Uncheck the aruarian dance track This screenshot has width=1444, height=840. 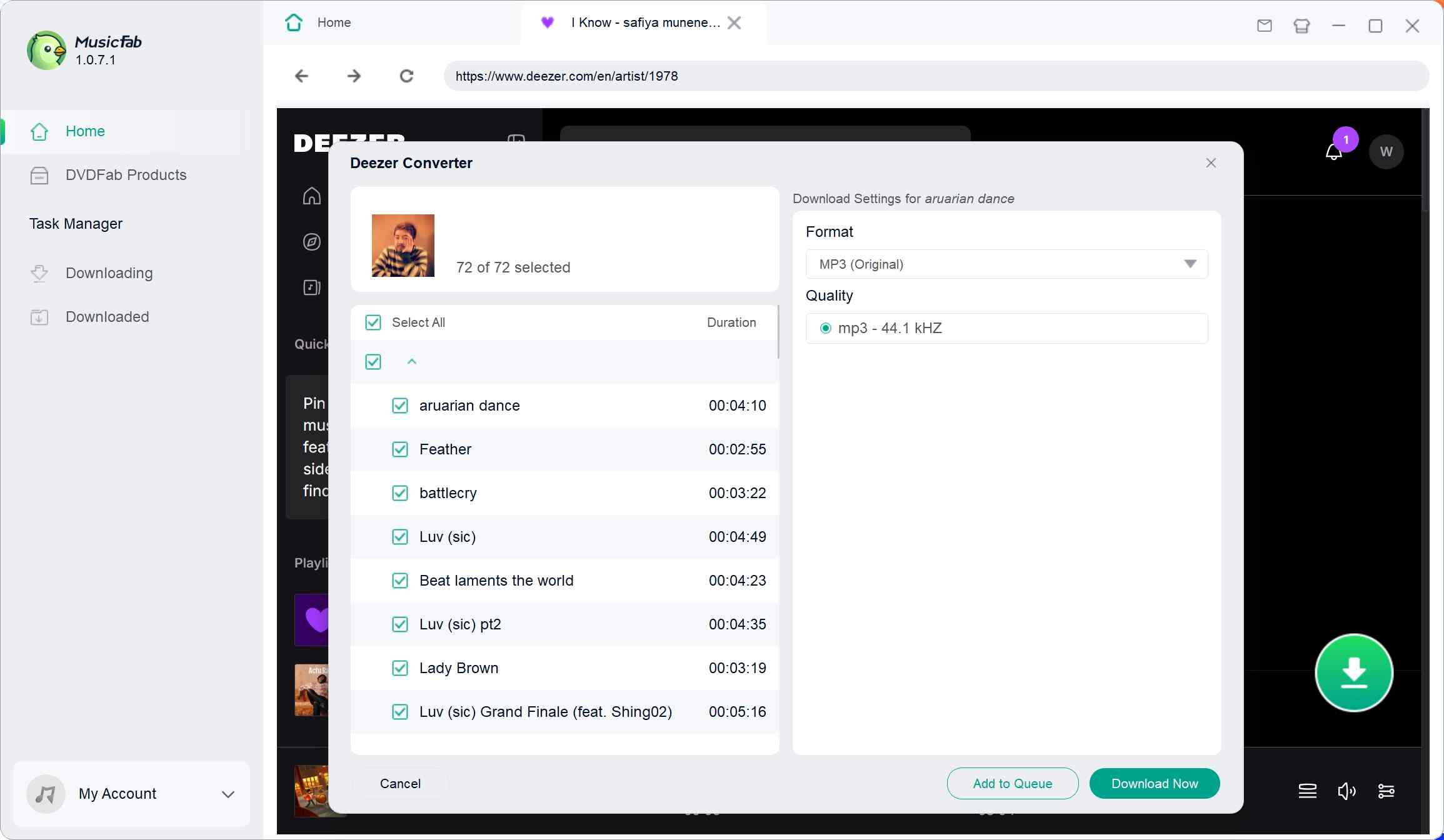point(400,406)
